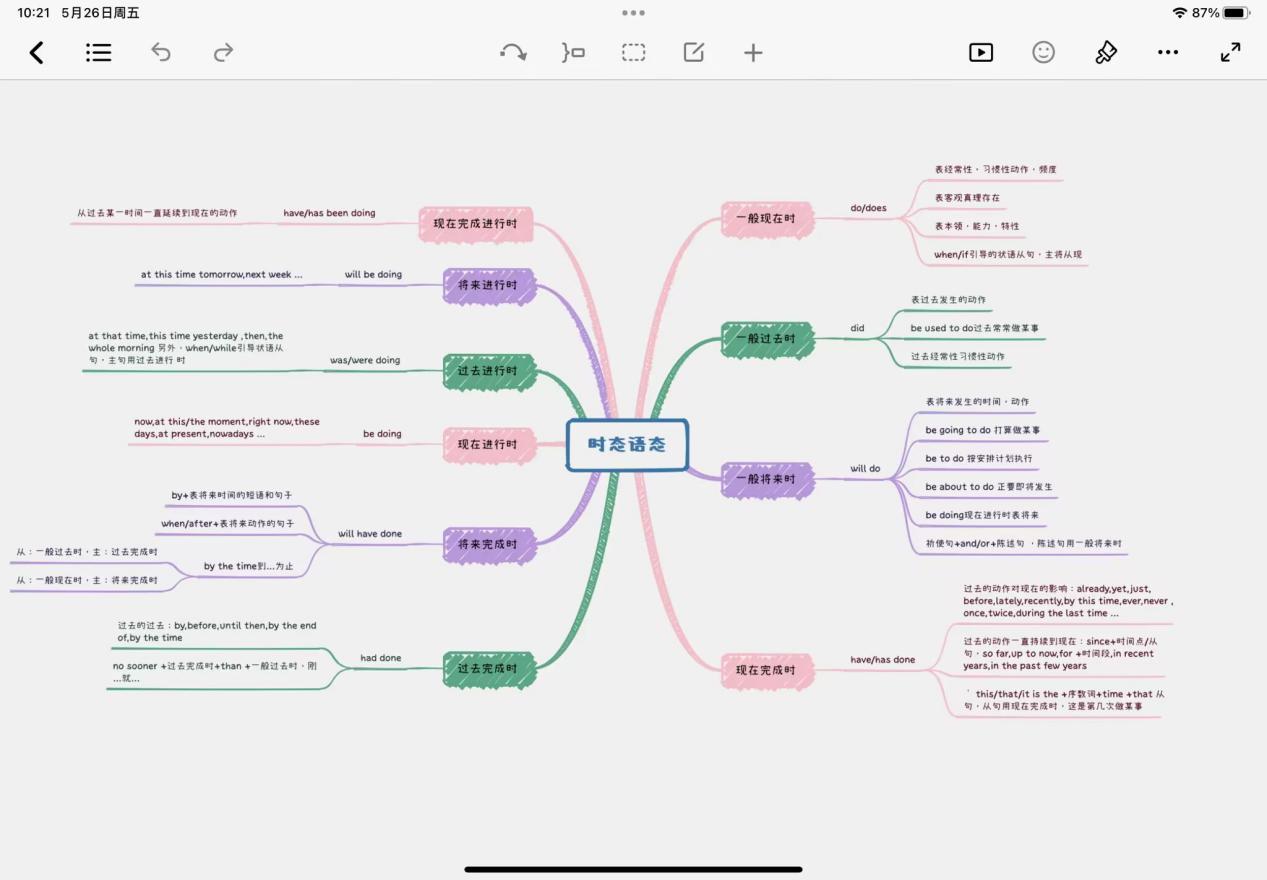
Task: Insert a summary bracket
Action: tap(573, 53)
